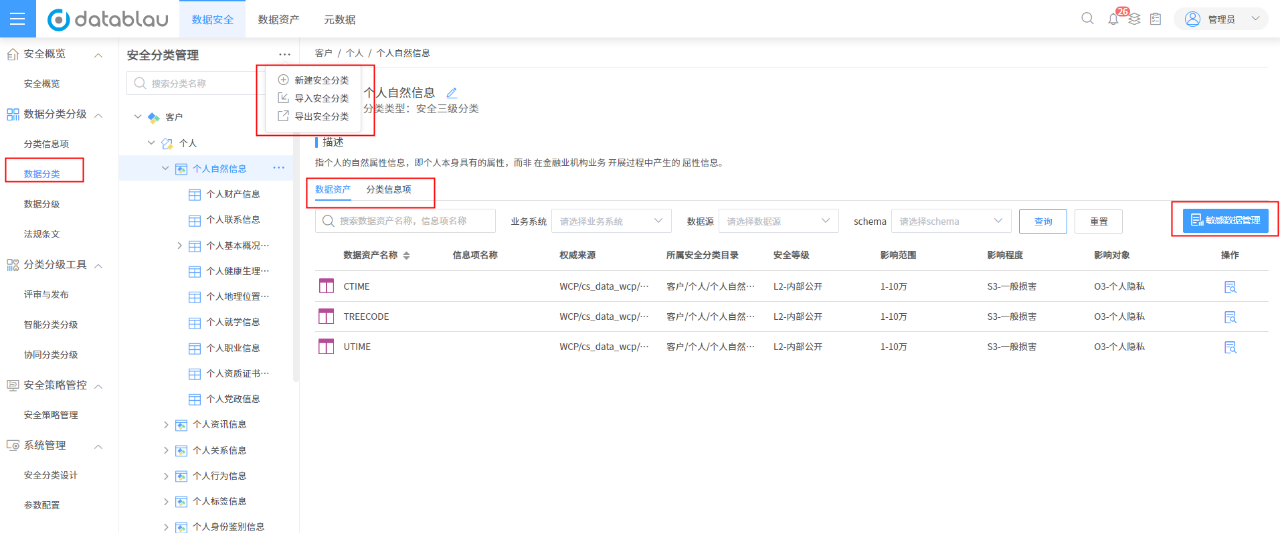The image size is (1280, 533).
Task: Click the table icon beside UTIME
Action: [x=326, y=346]
